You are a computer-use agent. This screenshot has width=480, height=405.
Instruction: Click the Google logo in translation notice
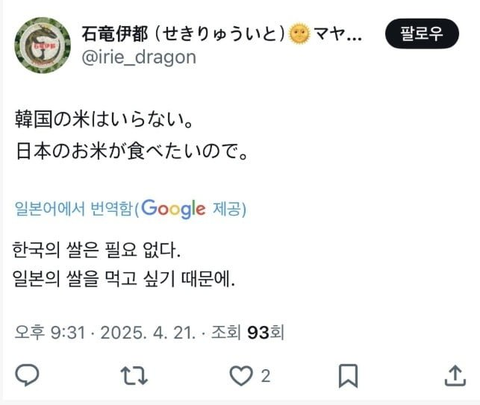coord(173,209)
